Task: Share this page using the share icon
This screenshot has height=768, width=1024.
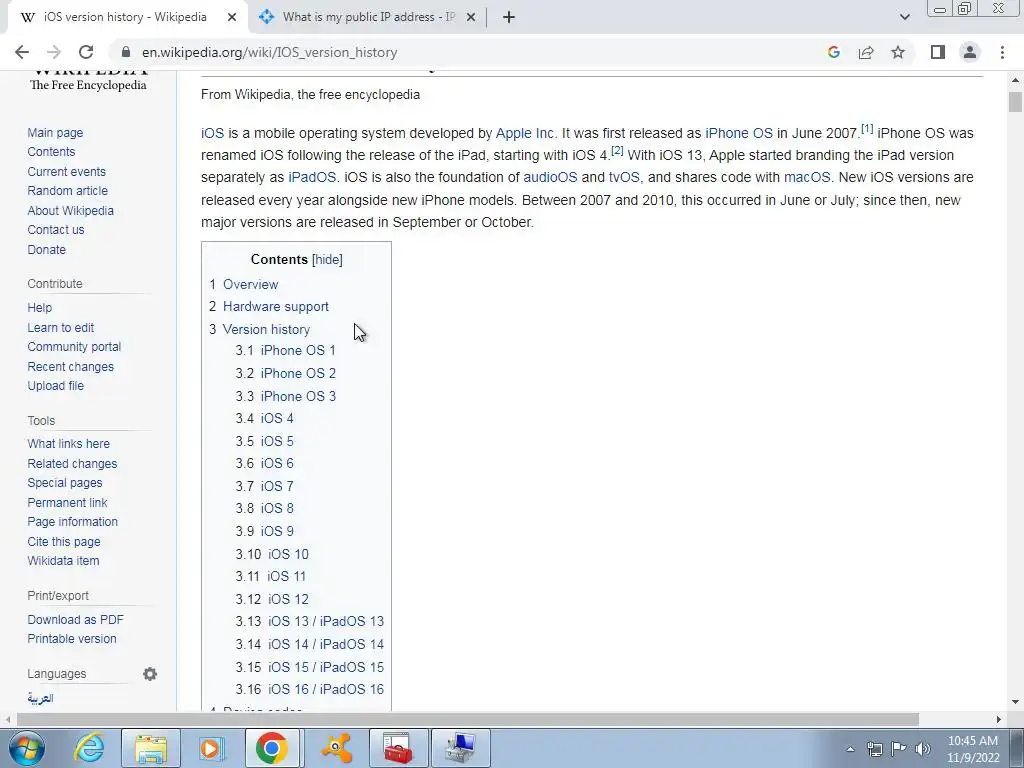Action: [x=866, y=52]
